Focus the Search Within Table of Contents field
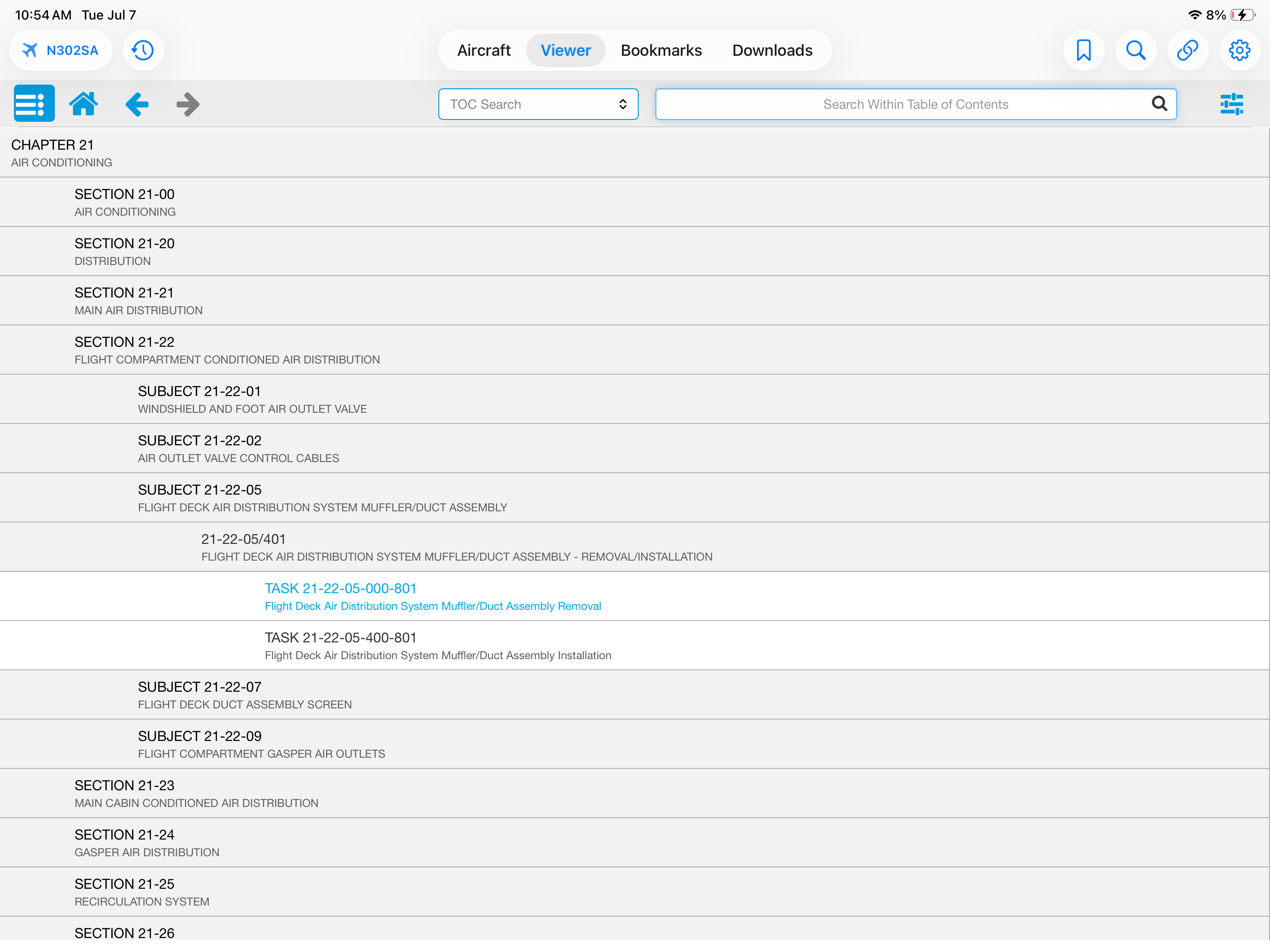Screen dimensions: 1270x952 [x=916, y=105]
